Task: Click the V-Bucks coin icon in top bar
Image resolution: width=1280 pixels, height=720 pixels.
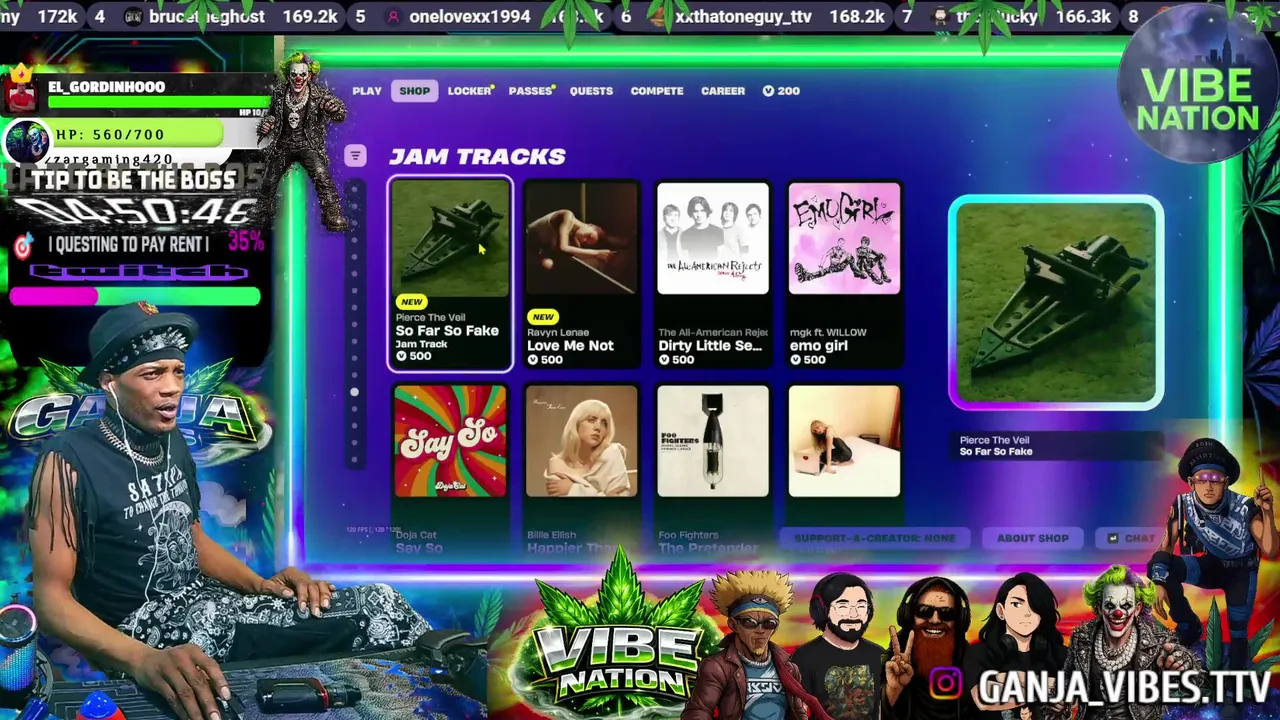Action: (x=768, y=91)
